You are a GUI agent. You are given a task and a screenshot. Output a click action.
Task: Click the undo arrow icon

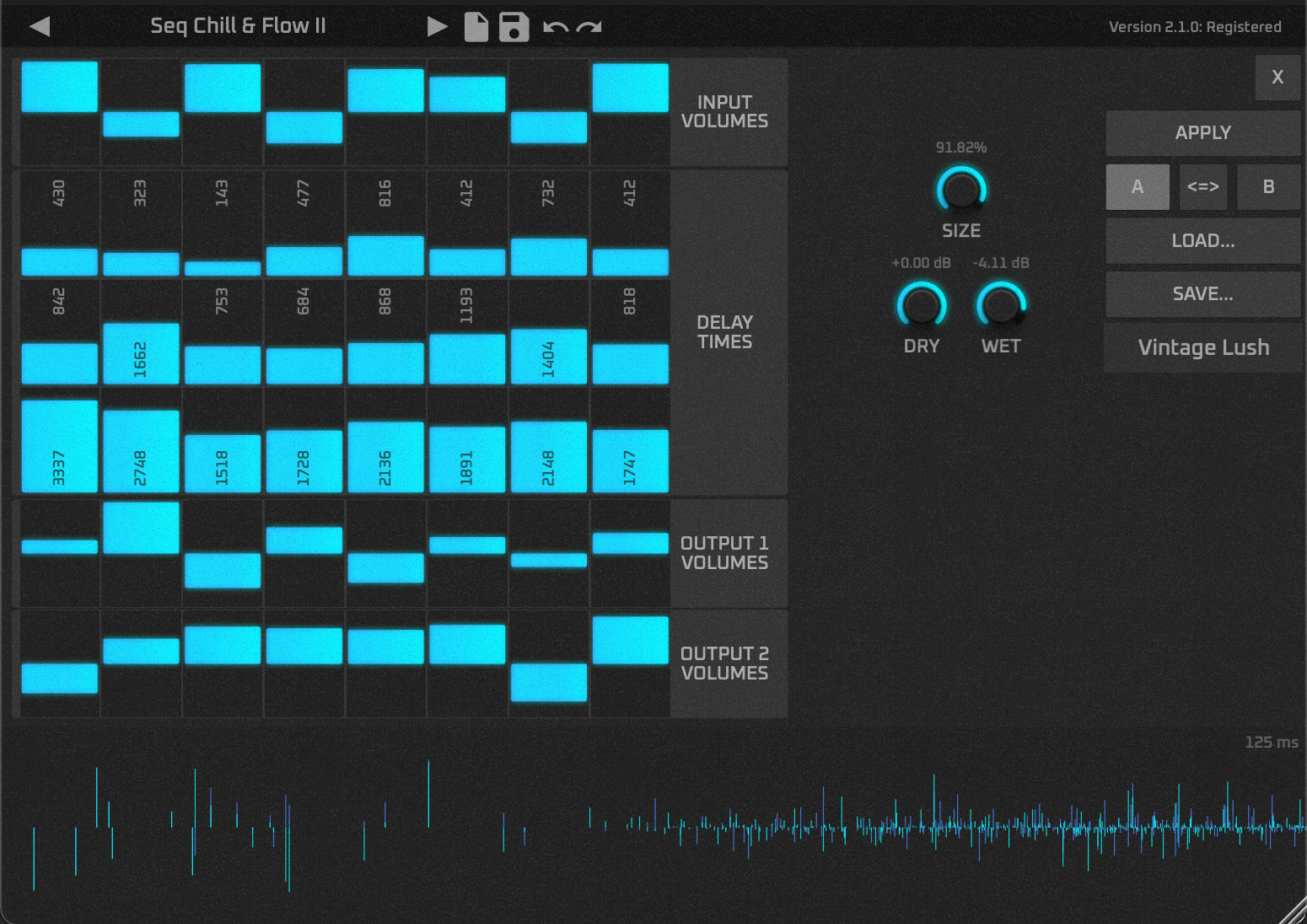[x=556, y=28]
